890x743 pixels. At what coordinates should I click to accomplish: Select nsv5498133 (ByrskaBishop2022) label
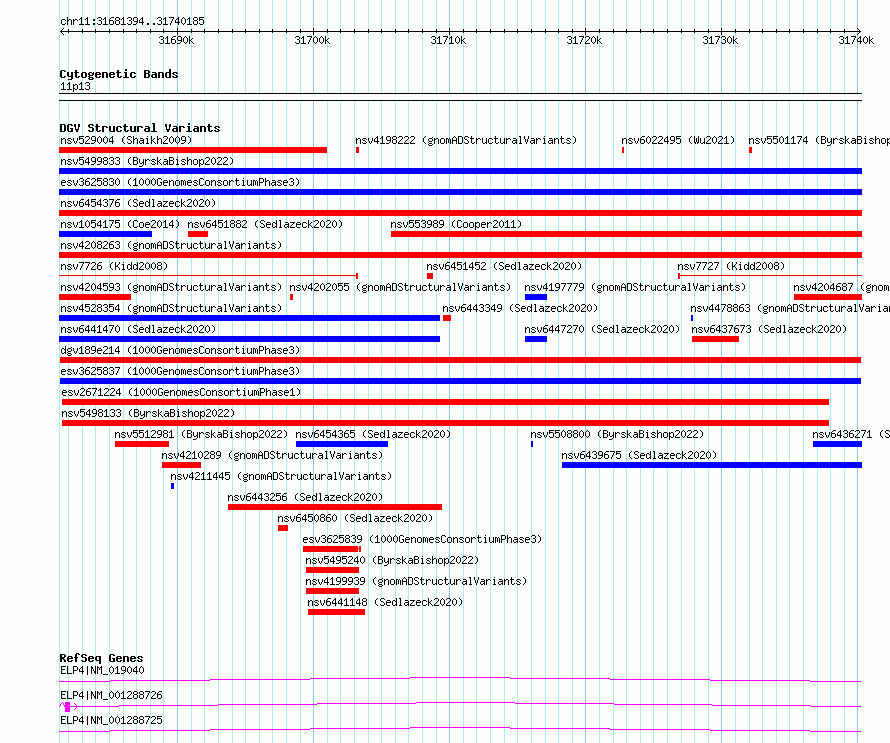coord(148,413)
